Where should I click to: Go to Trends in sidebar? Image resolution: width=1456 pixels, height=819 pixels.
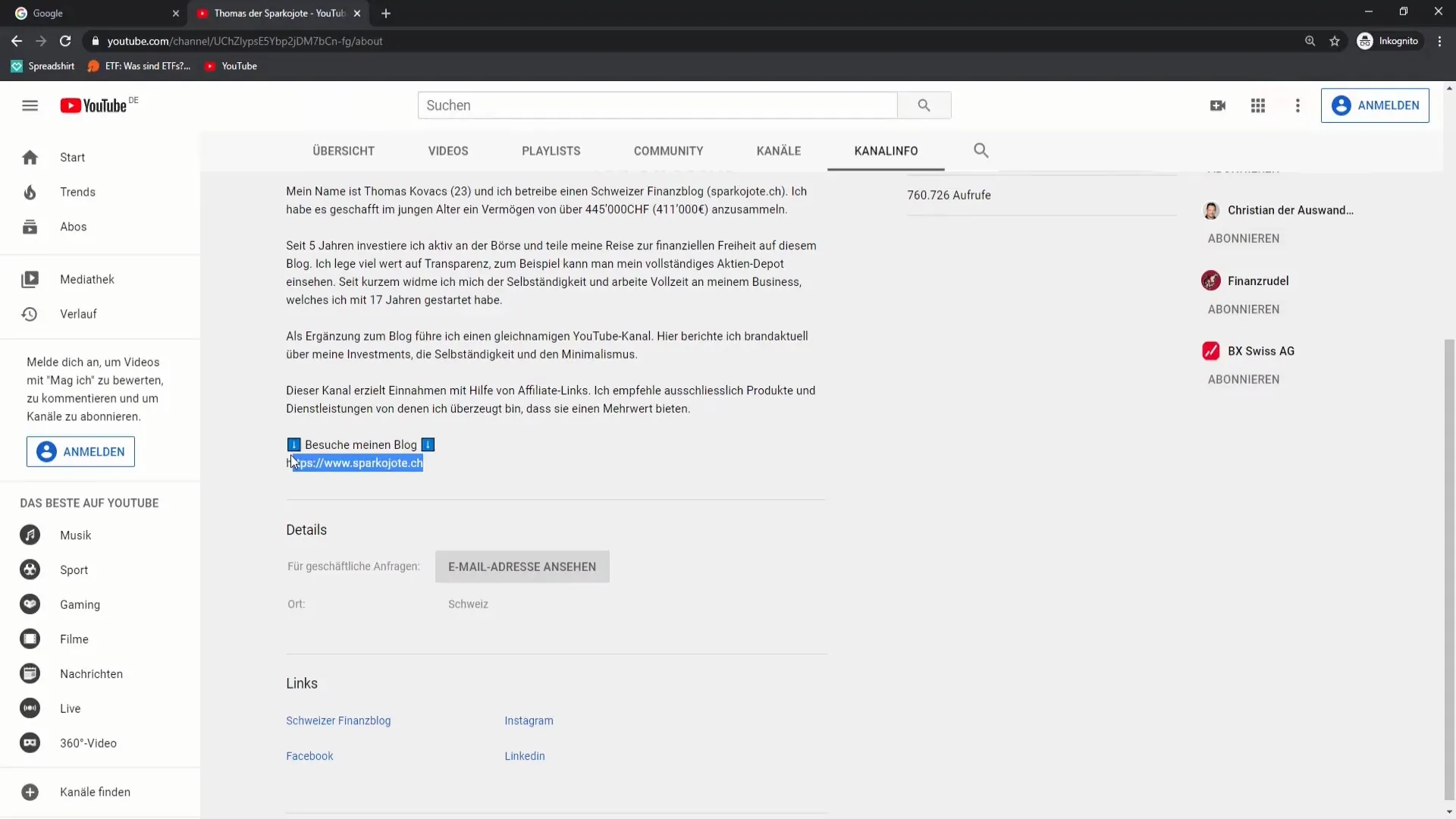77,192
